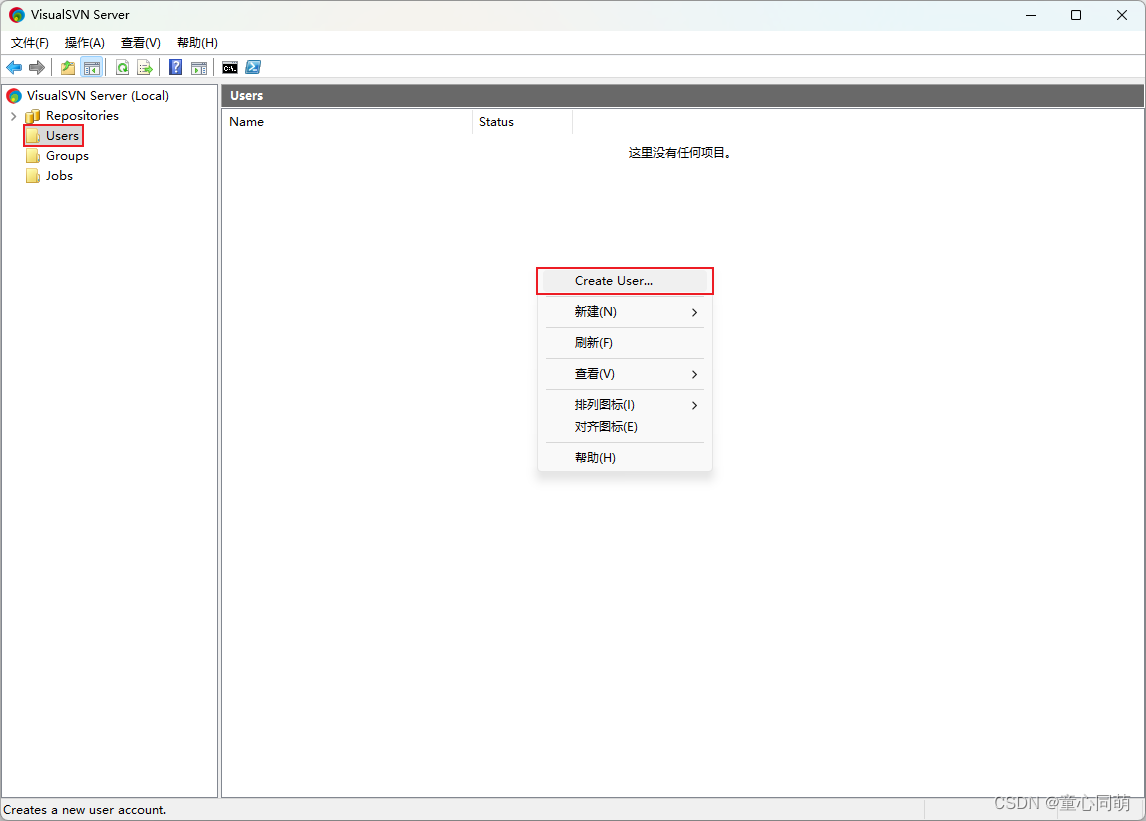Expand the Repositories tree node
Screen dimensions: 1146x821
coord(13,116)
